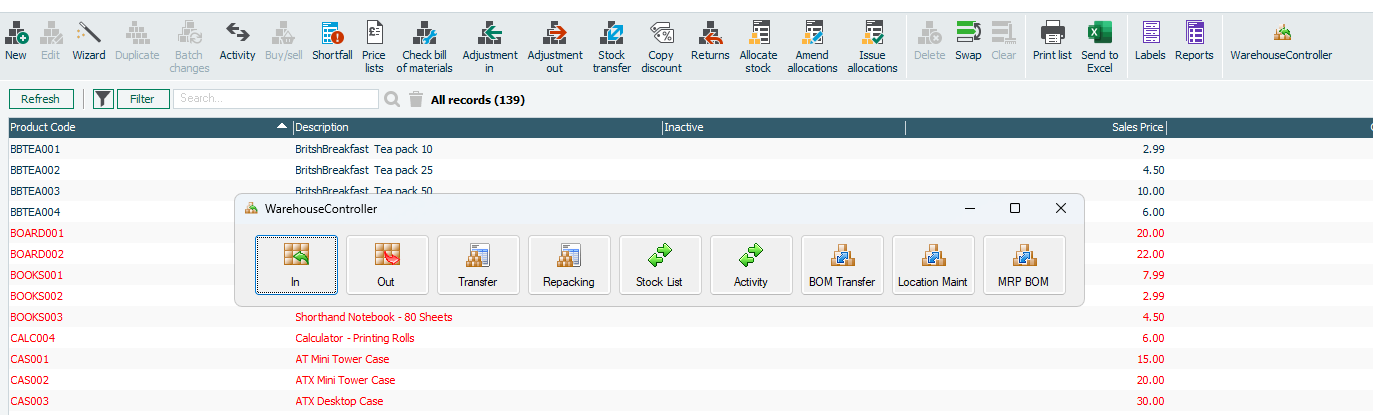This screenshot has height=415, width=1373.
Task: Click into the Search input field
Action: [x=275, y=99]
